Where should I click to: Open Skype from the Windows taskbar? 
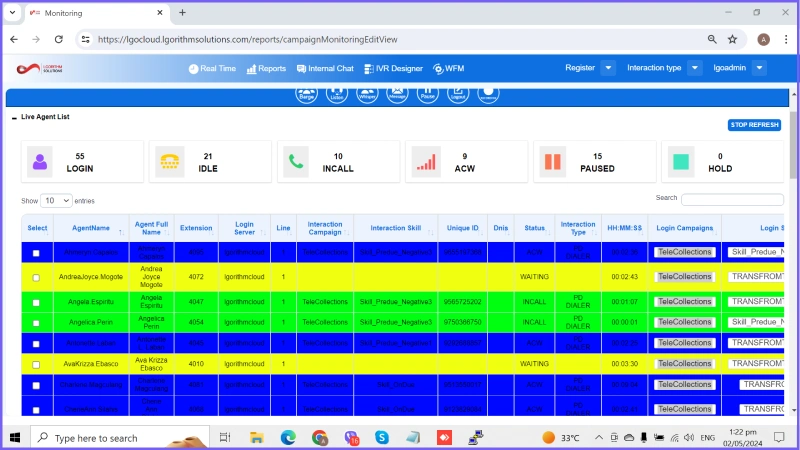tap(381, 437)
